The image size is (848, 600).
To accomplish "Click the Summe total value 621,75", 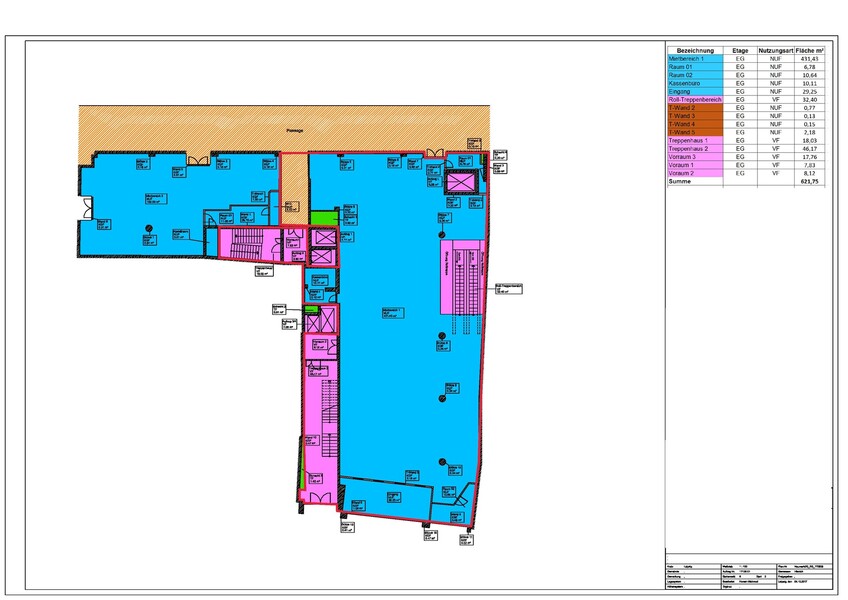I will (809, 182).
